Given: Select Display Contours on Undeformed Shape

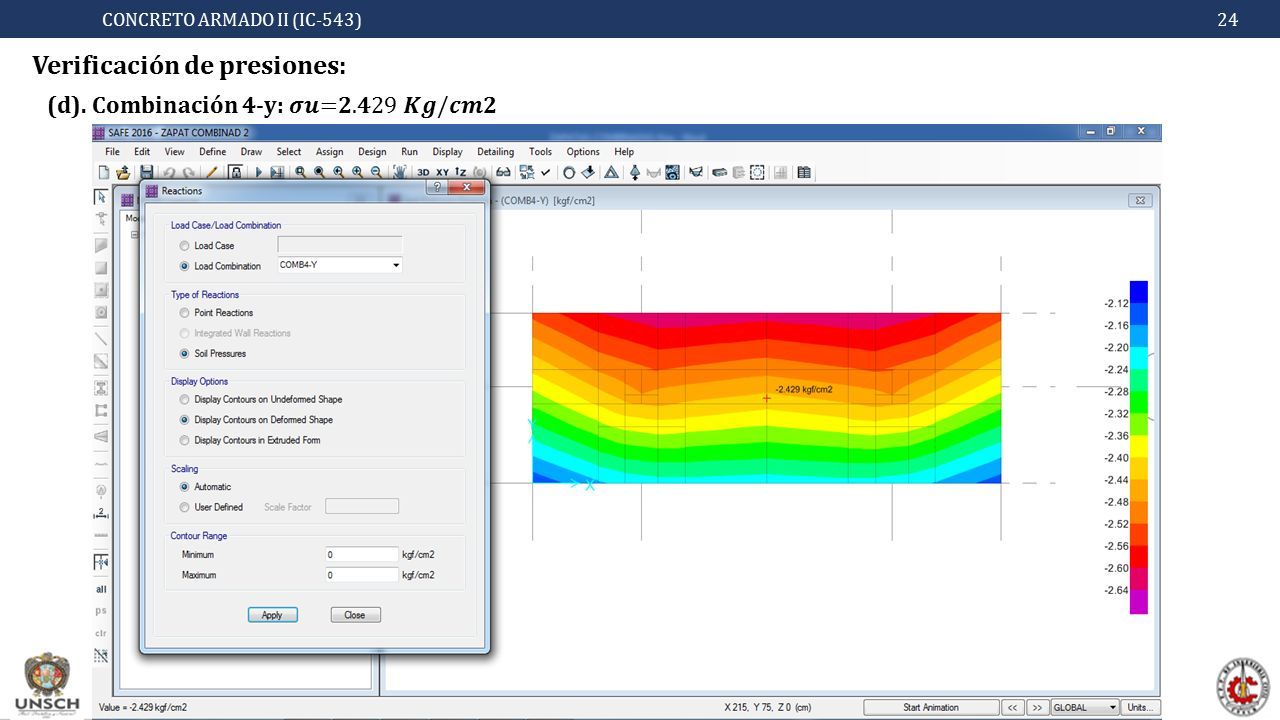Looking at the screenshot, I should 184,399.
